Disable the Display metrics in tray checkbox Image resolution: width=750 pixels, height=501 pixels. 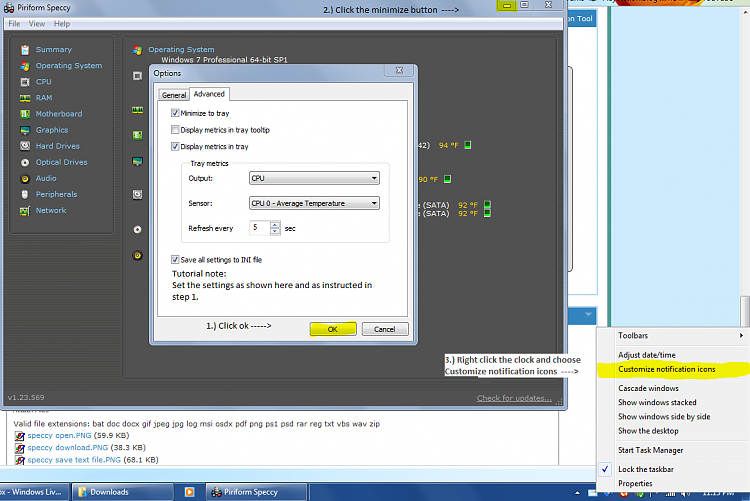(175, 146)
